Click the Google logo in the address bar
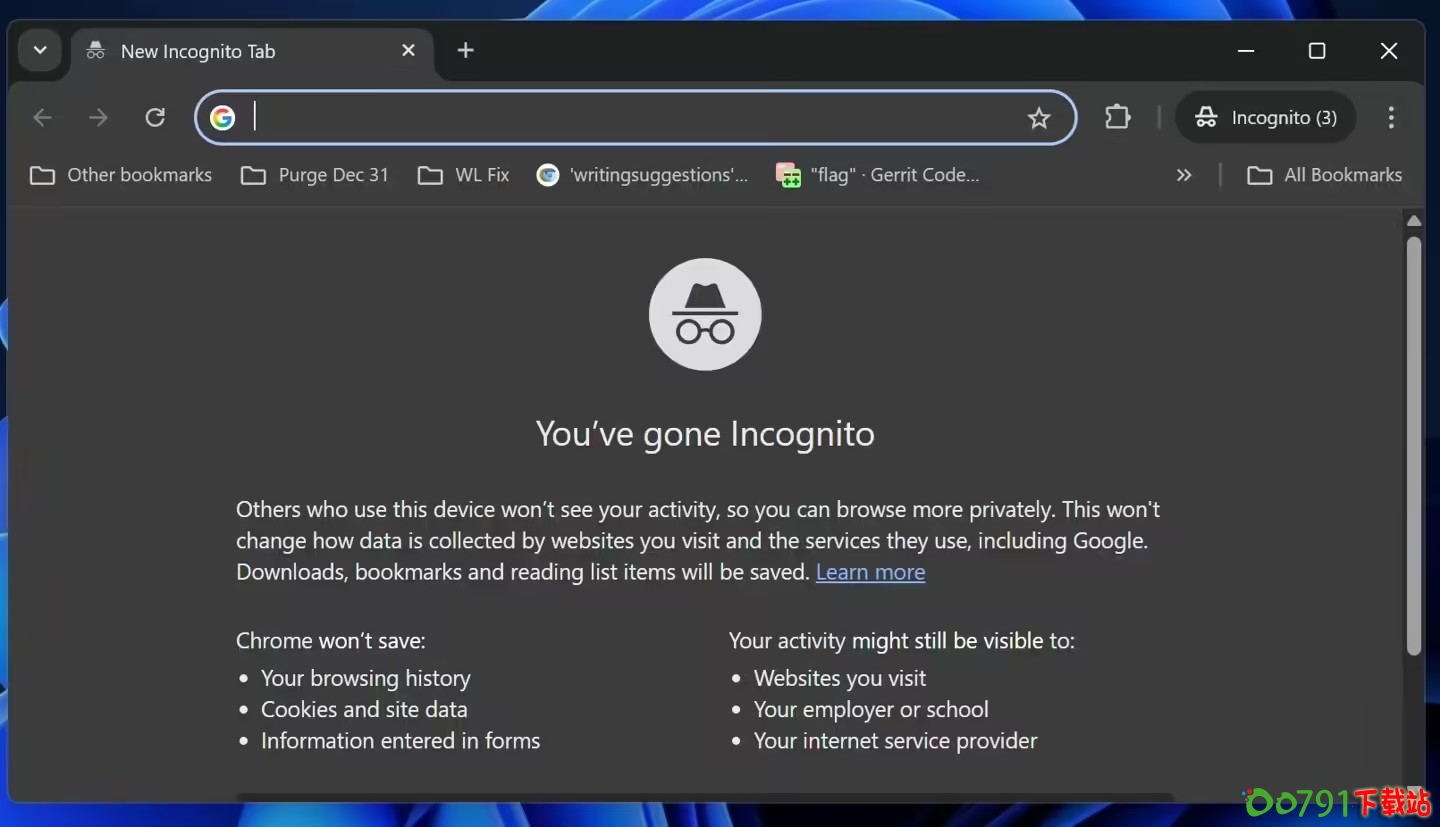 point(222,117)
